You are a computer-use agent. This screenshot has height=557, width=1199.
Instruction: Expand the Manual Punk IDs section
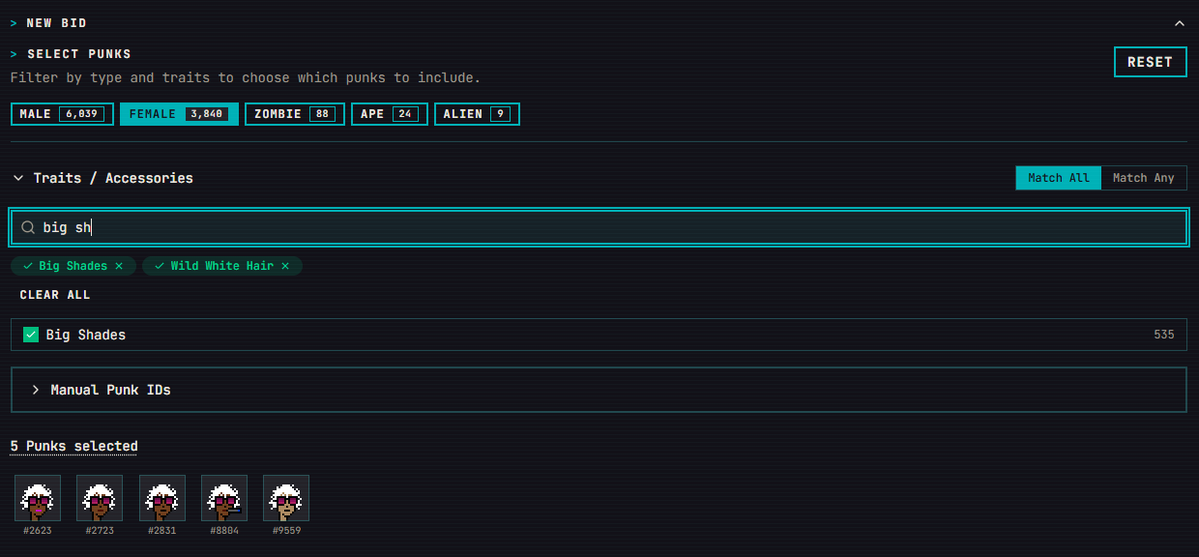click(x=599, y=389)
